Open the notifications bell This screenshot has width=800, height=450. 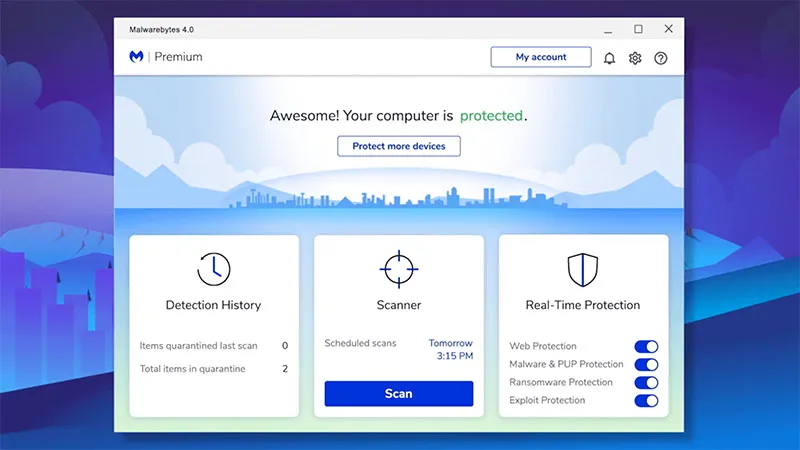pyautogui.click(x=609, y=58)
